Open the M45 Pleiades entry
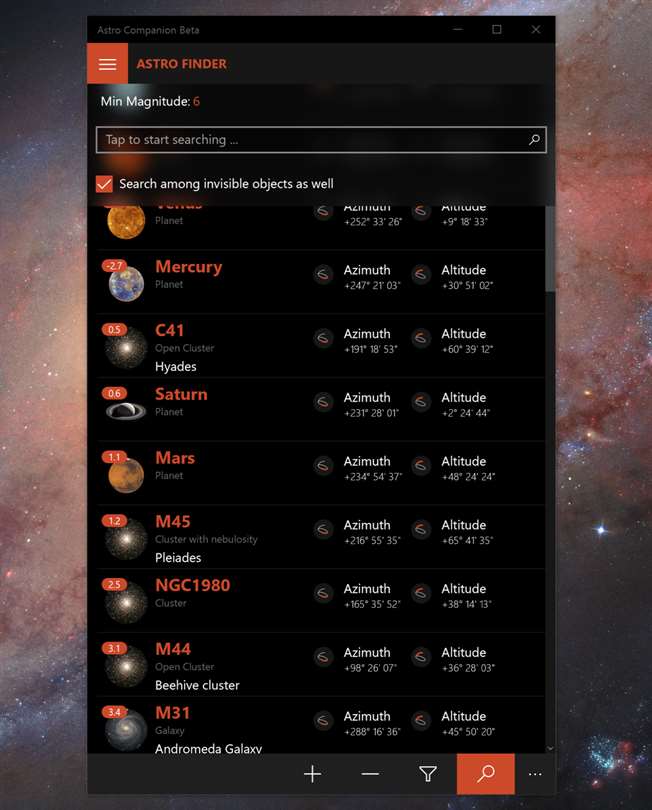652x810 pixels. pos(320,537)
